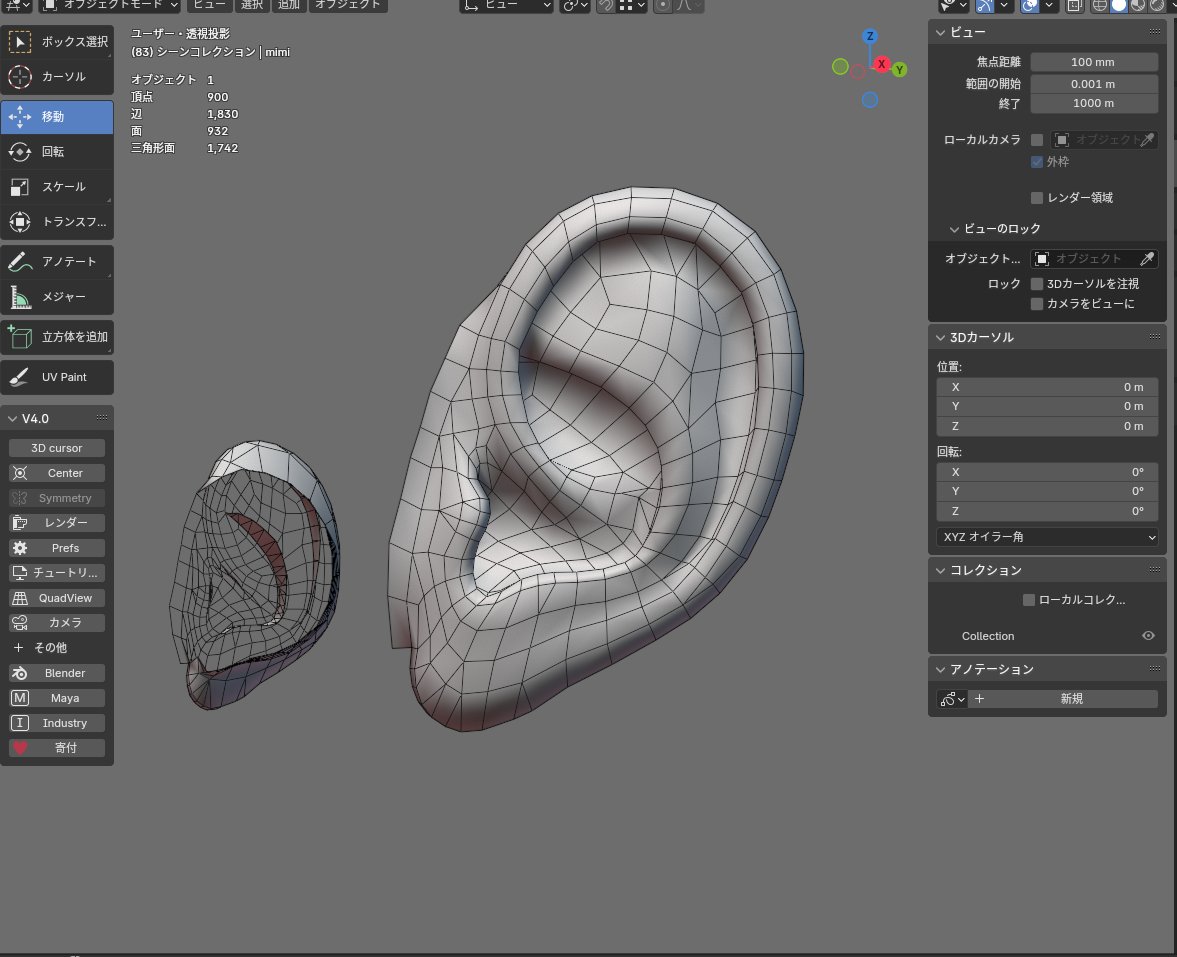Choose the Annotate (アノテート) tool
1177x957 pixels.
[57, 262]
